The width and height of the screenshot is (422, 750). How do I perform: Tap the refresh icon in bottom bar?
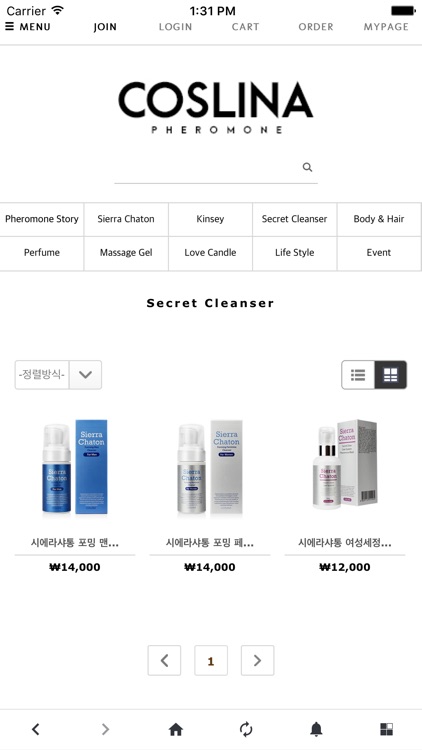point(246,729)
